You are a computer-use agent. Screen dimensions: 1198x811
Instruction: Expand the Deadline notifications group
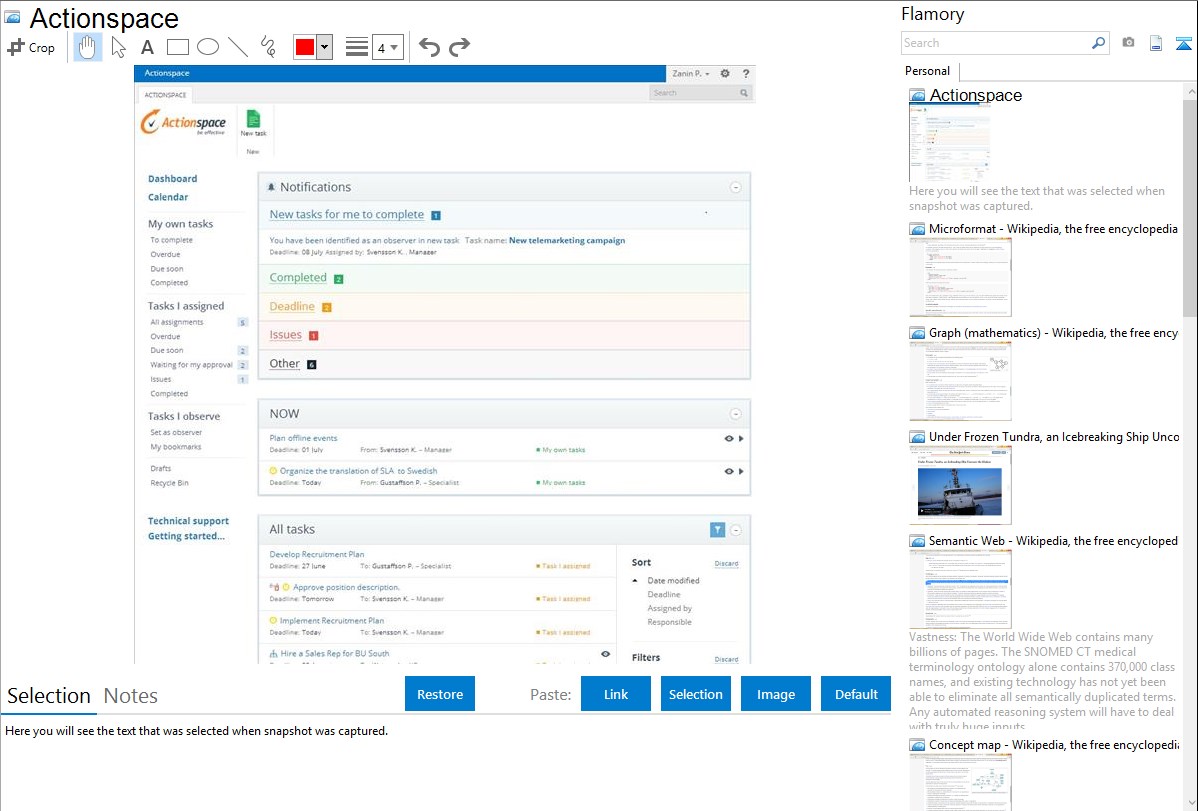point(292,307)
